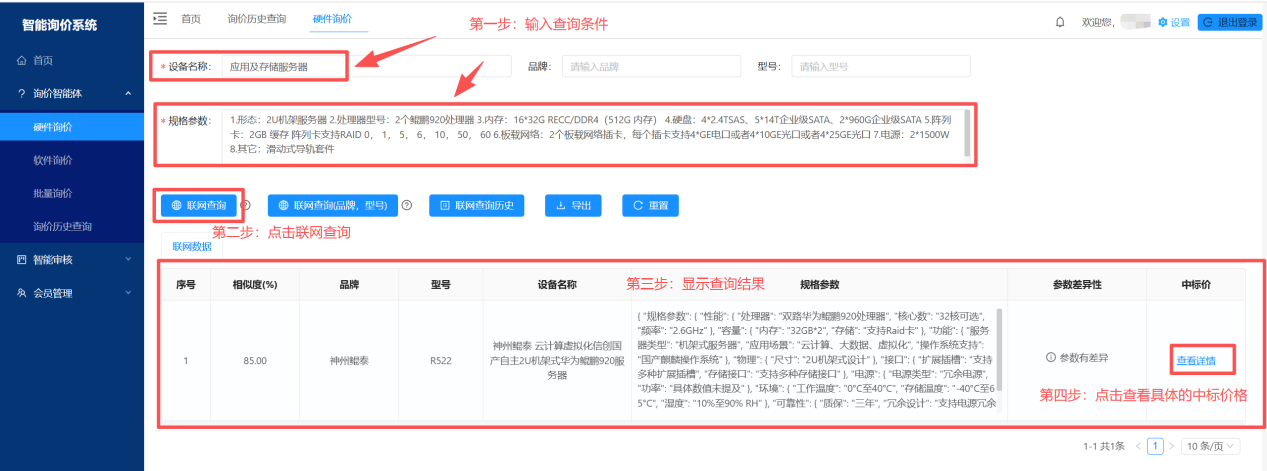Click the 规格参数 textarea scrollbar
This screenshot has width=1267, height=471.
[x=966, y=132]
